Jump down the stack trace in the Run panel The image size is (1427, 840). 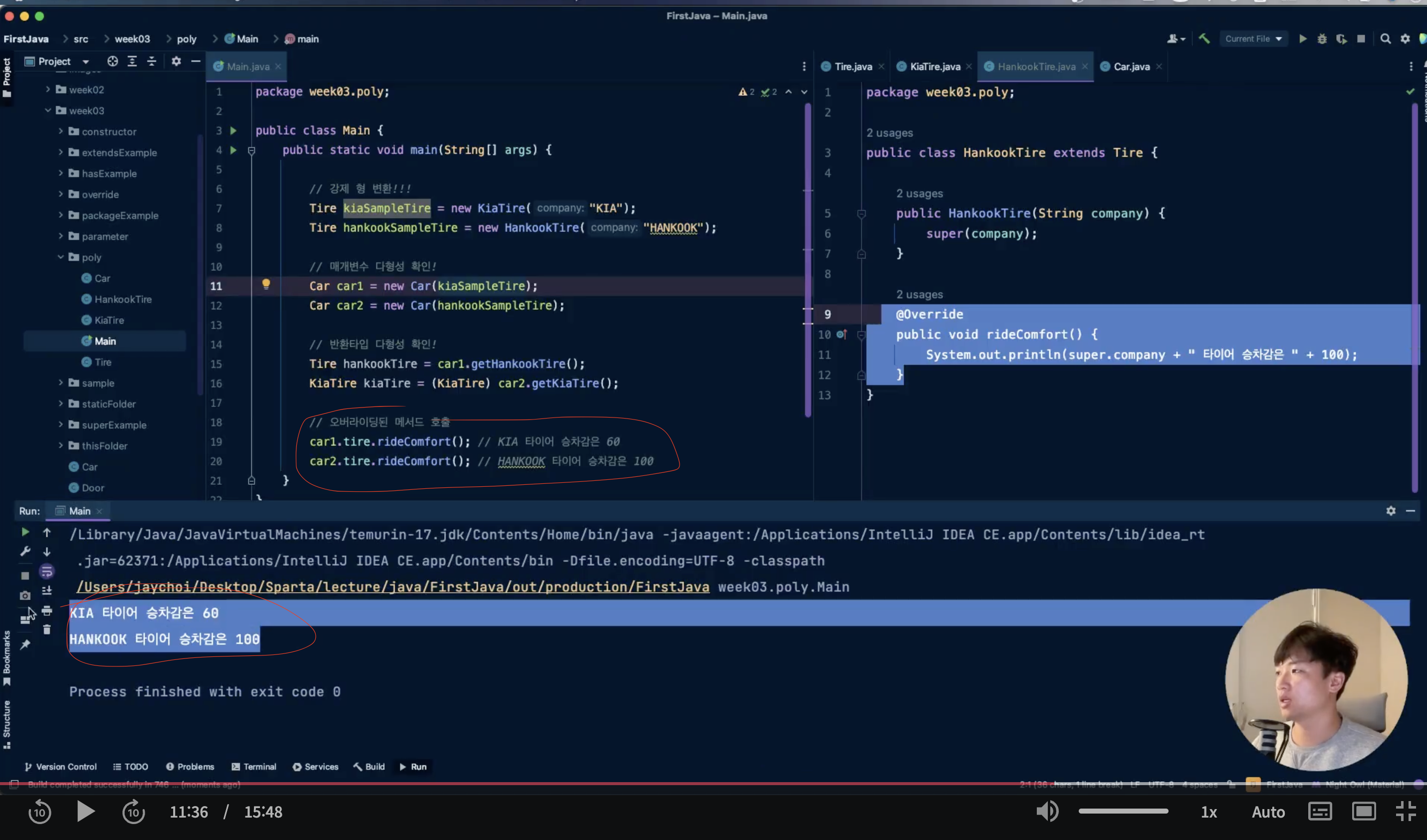[47, 551]
